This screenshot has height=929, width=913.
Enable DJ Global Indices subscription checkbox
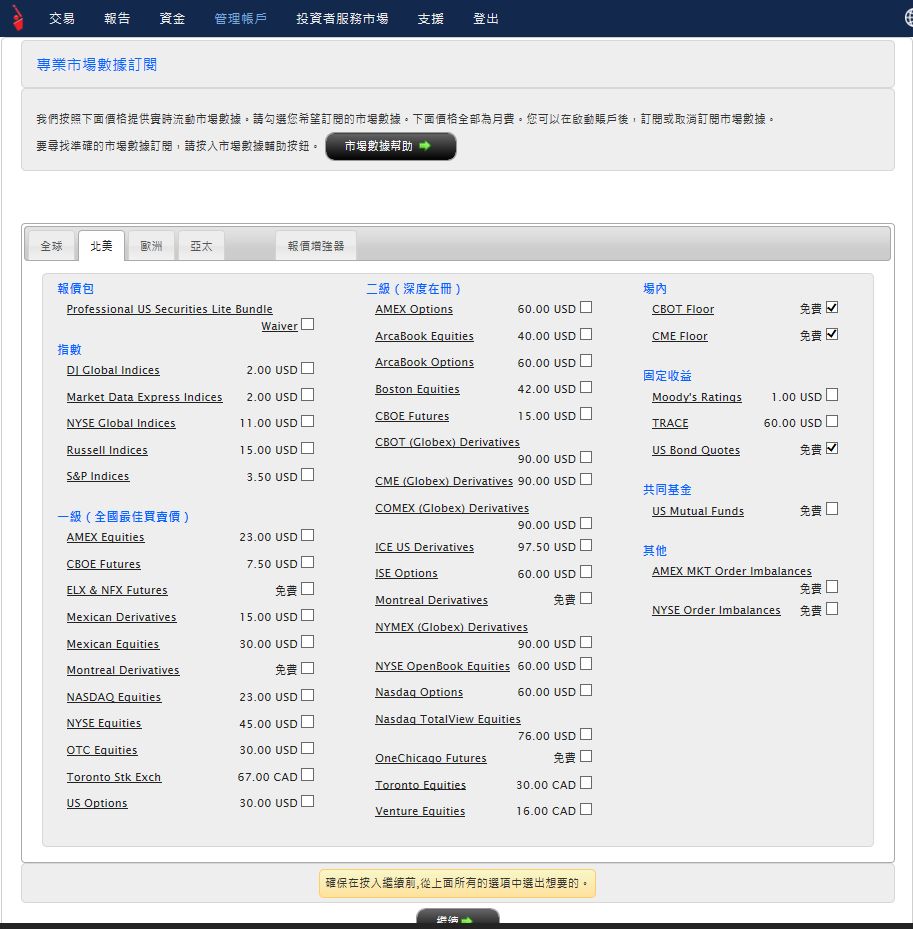pos(307,369)
